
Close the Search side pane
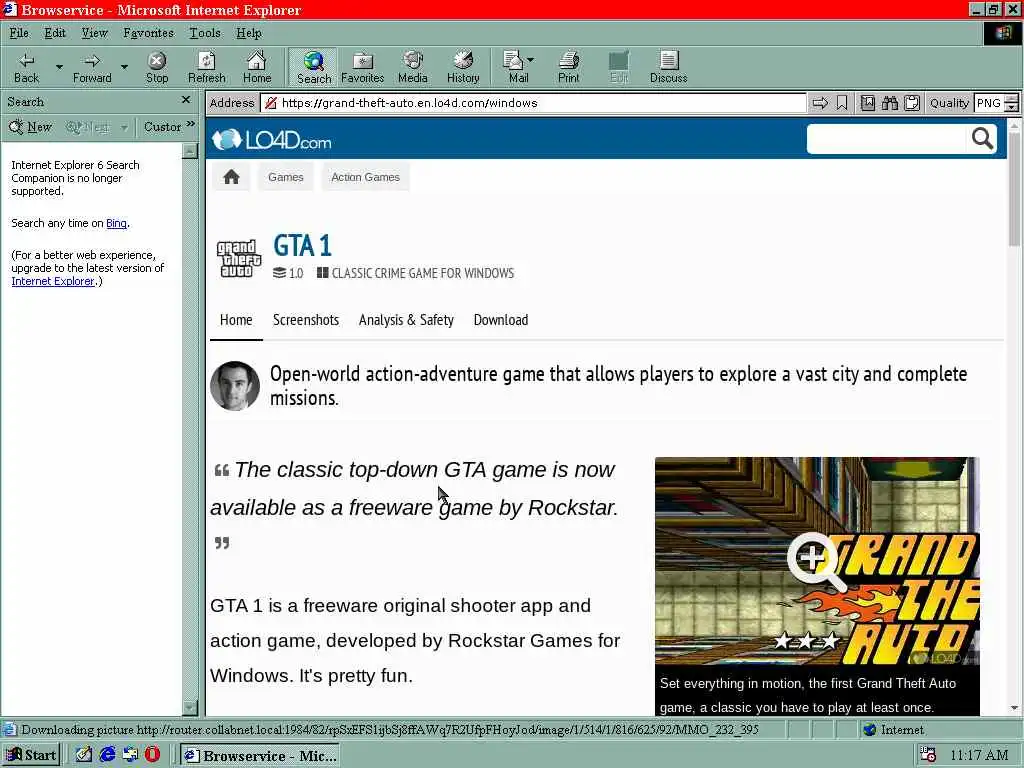point(186,100)
